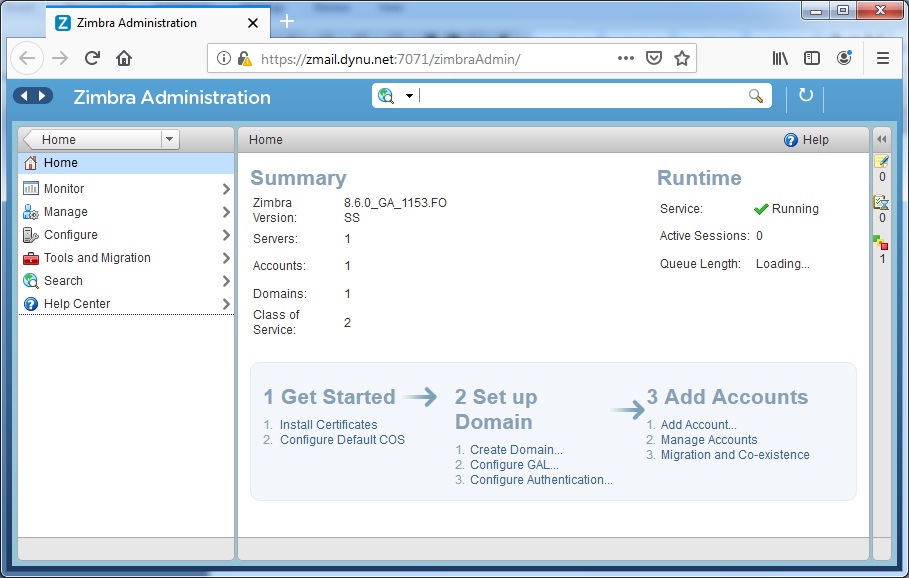Click the Running service status text

click(x=795, y=209)
